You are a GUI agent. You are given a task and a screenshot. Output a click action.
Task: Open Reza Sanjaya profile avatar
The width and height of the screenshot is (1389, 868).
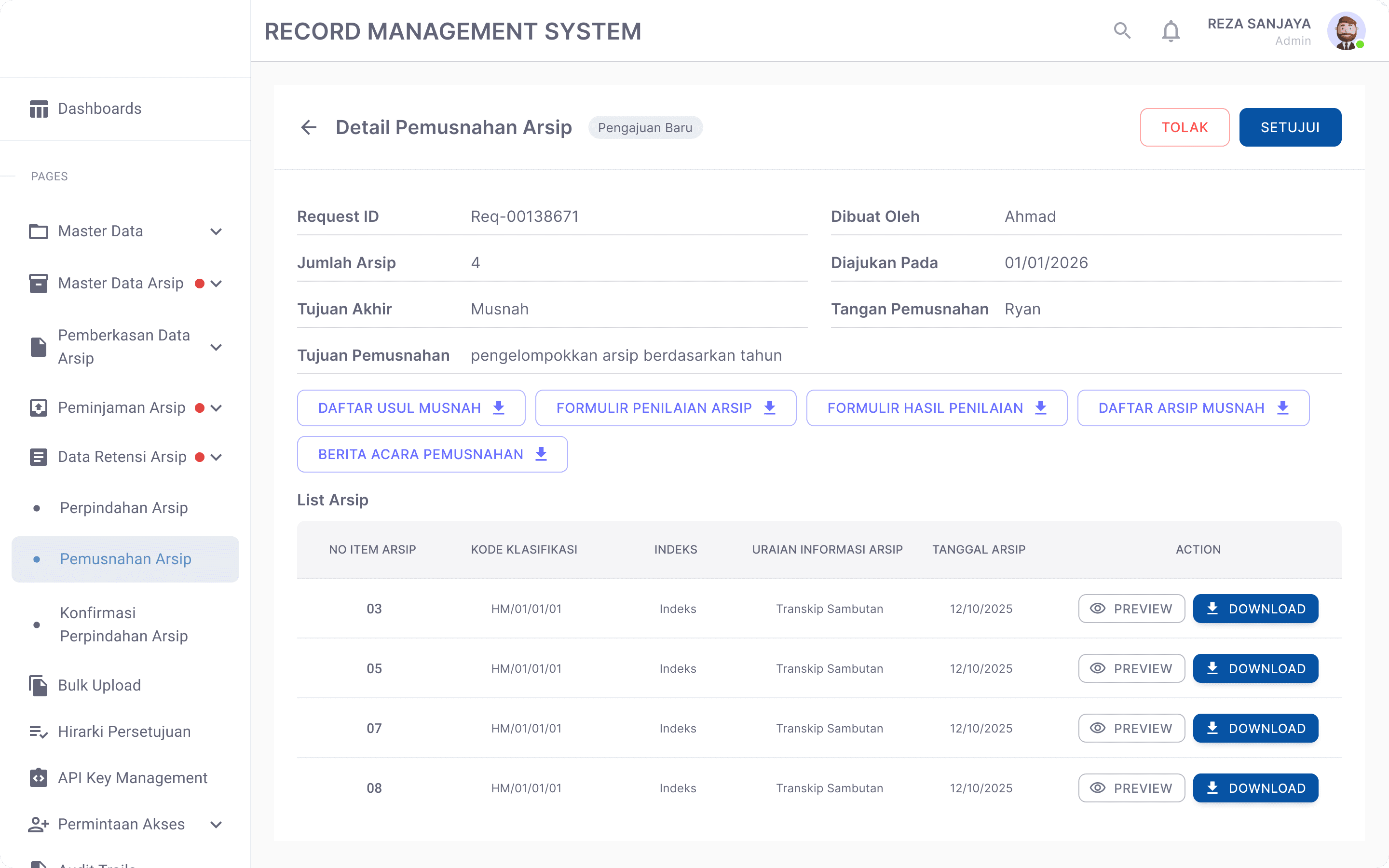(1346, 31)
